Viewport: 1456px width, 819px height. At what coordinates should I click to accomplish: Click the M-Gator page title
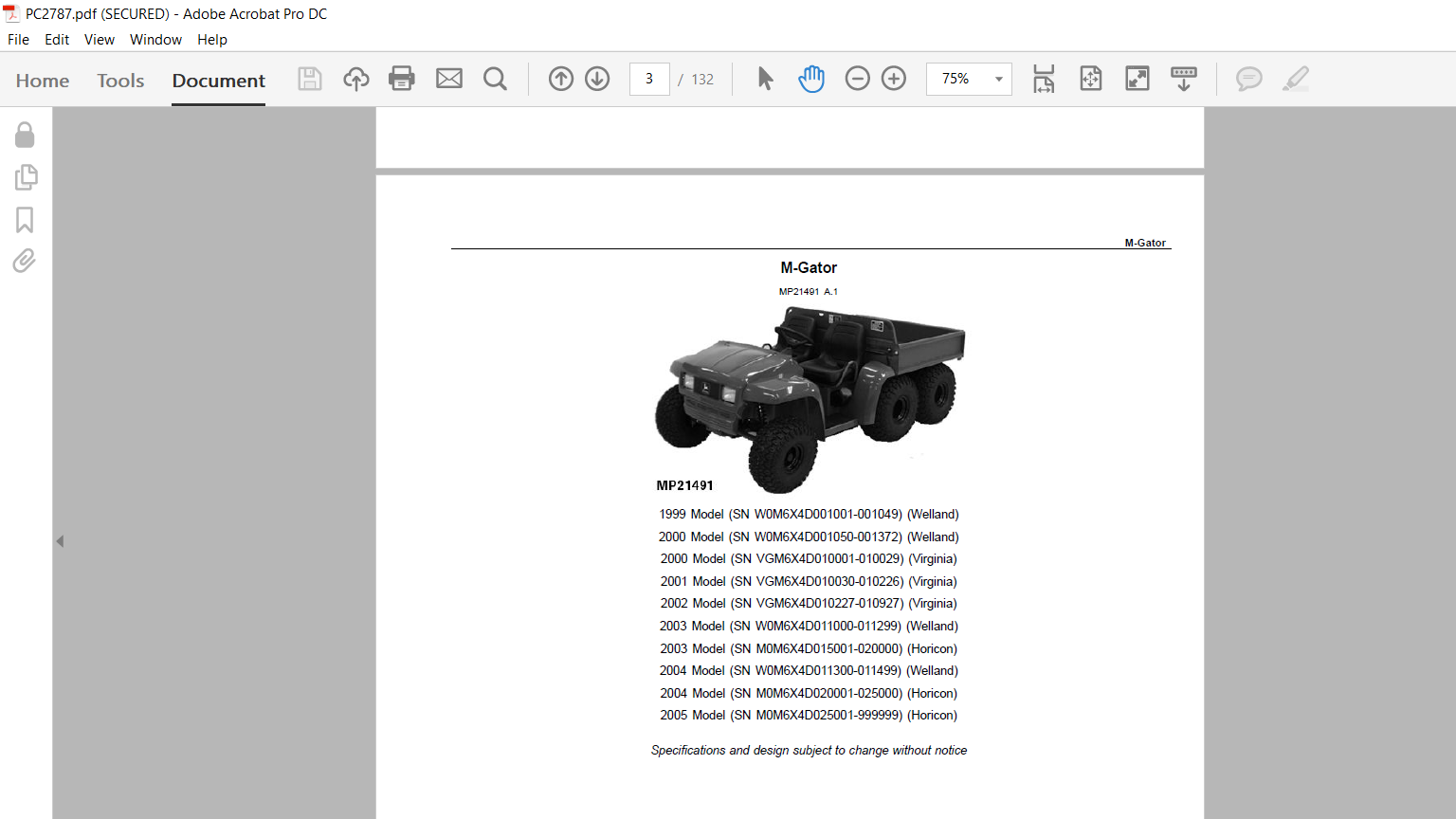tap(809, 267)
